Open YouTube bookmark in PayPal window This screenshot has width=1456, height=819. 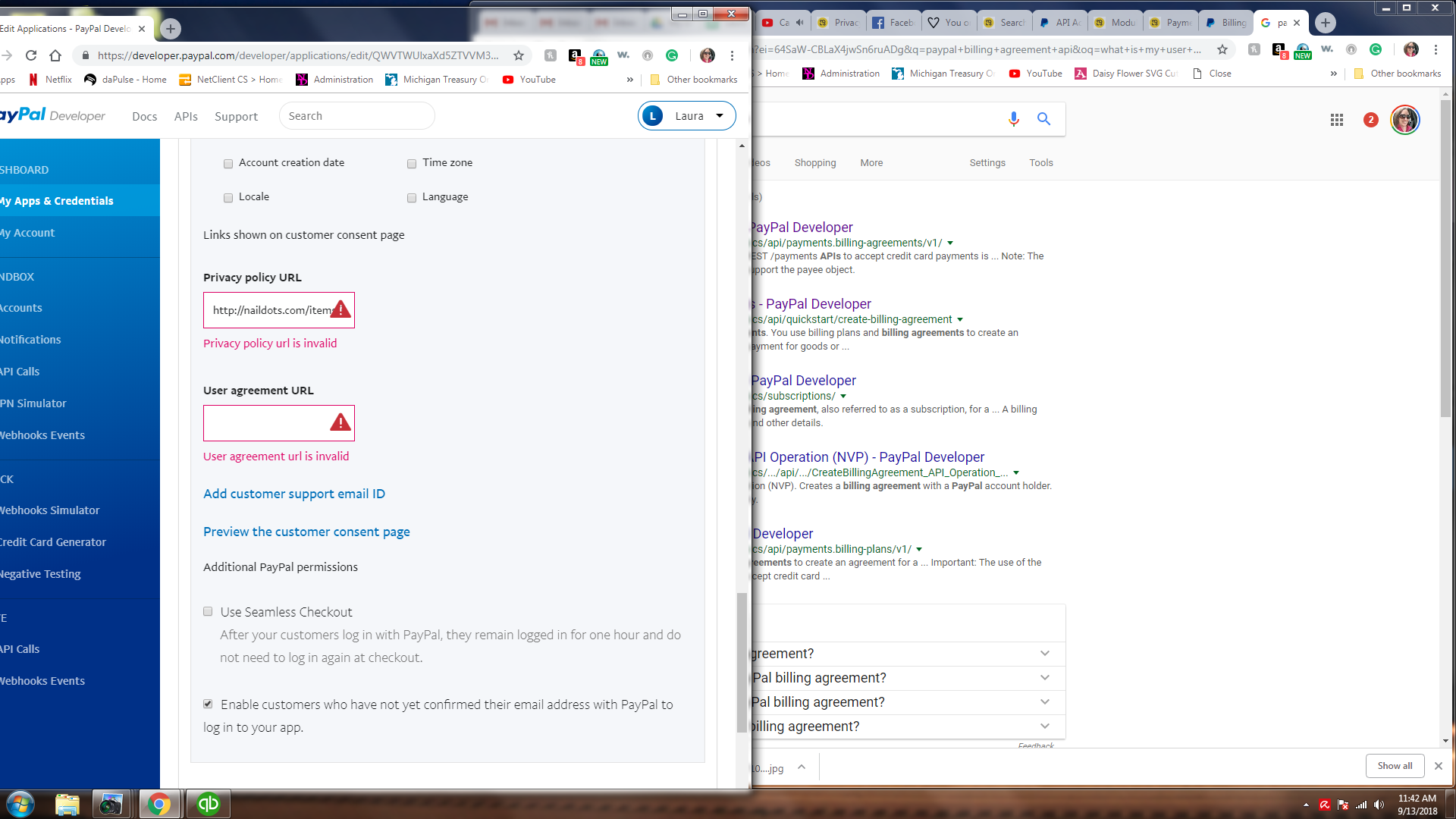point(529,80)
